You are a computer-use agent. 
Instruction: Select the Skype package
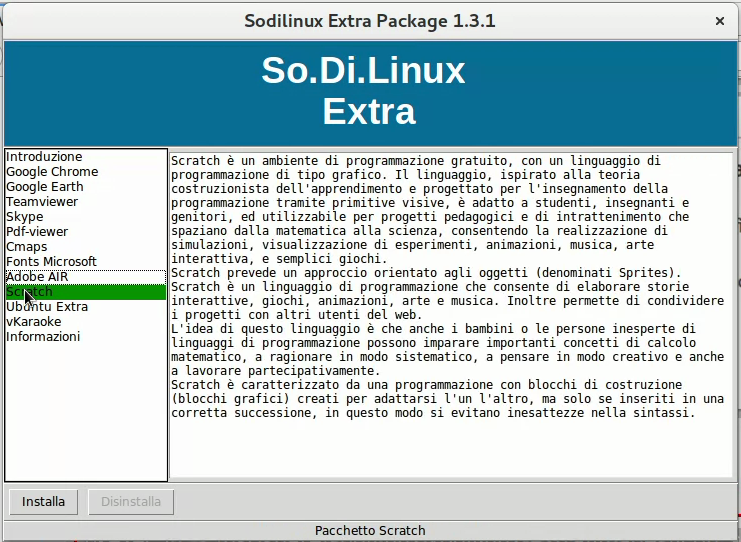tap(25, 217)
